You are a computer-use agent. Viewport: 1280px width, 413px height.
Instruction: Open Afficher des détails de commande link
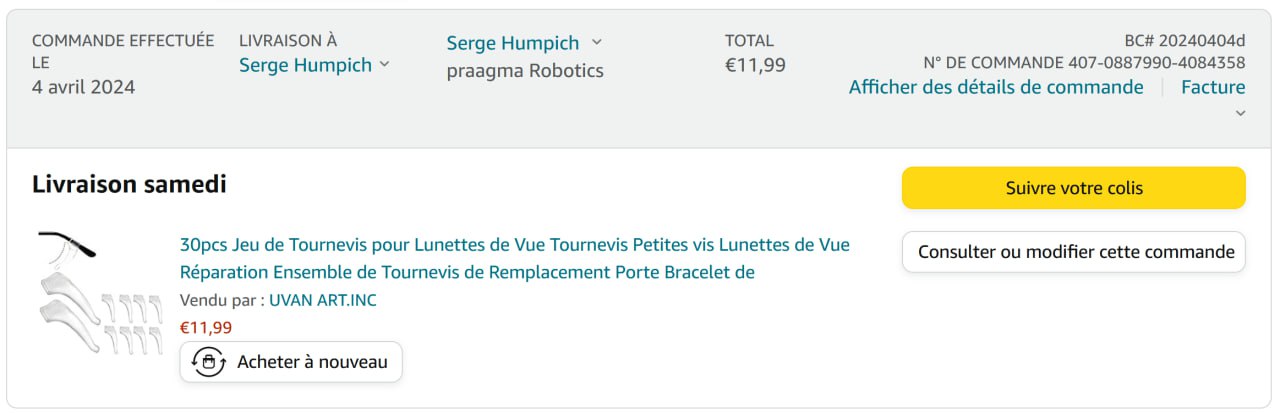click(995, 87)
